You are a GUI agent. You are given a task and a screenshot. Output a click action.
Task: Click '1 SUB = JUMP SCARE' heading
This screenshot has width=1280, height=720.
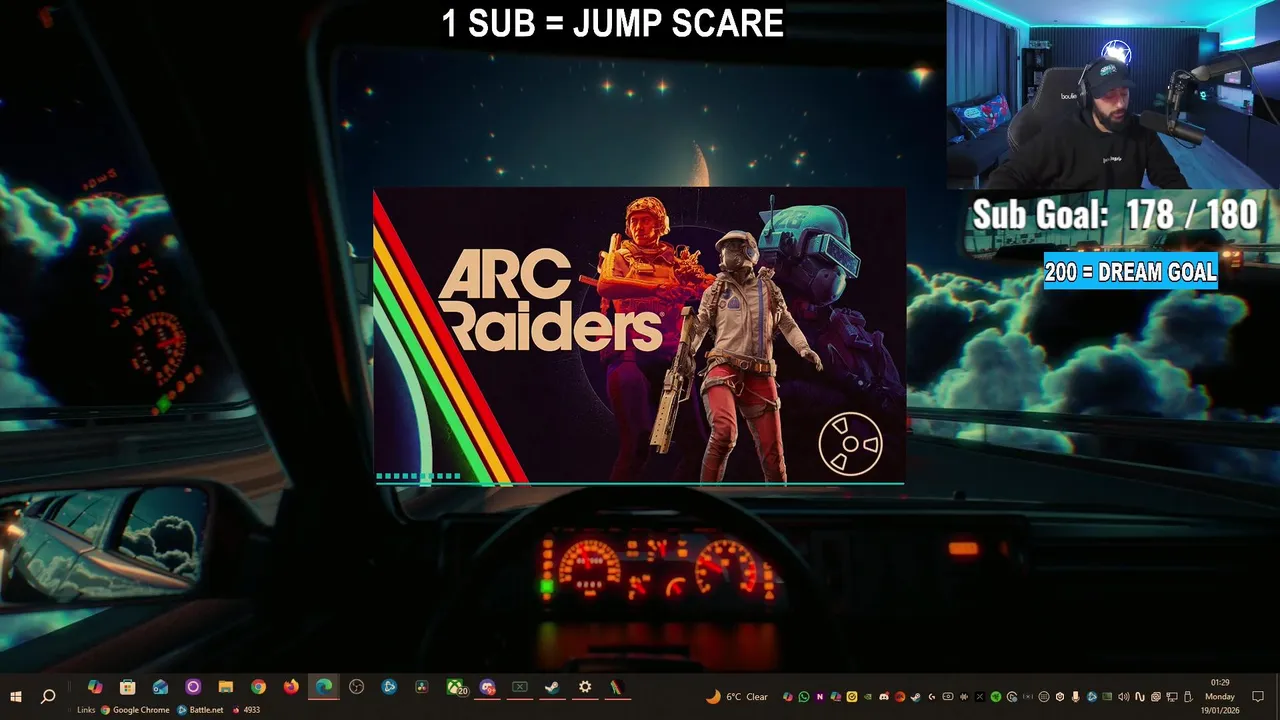(612, 24)
